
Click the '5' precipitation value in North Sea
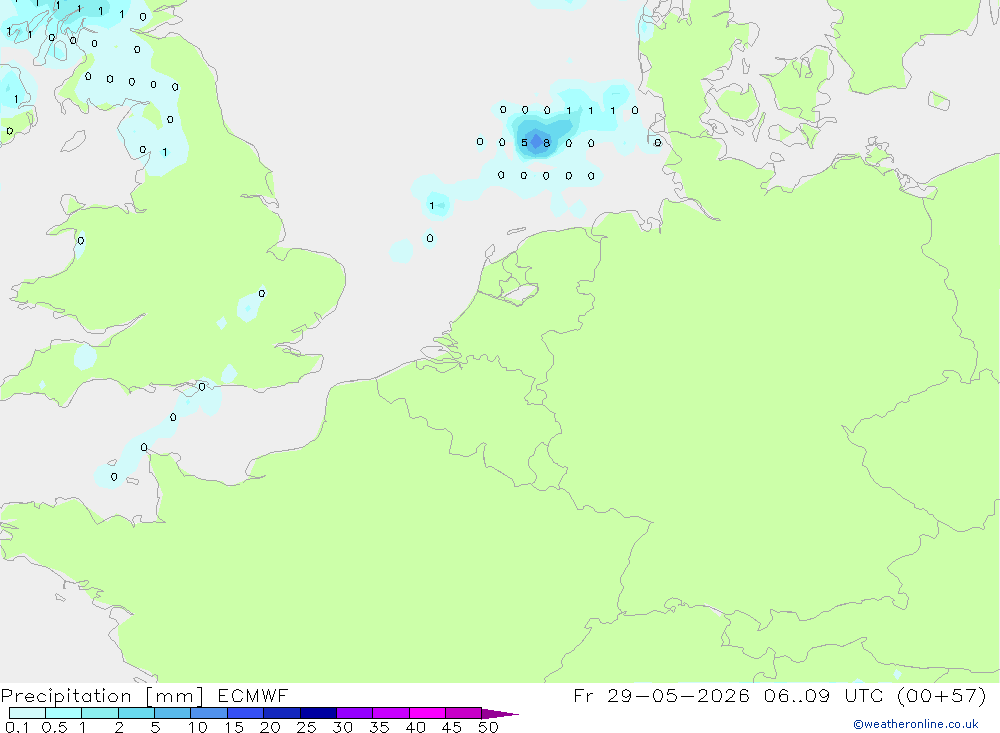pyautogui.click(x=524, y=143)
